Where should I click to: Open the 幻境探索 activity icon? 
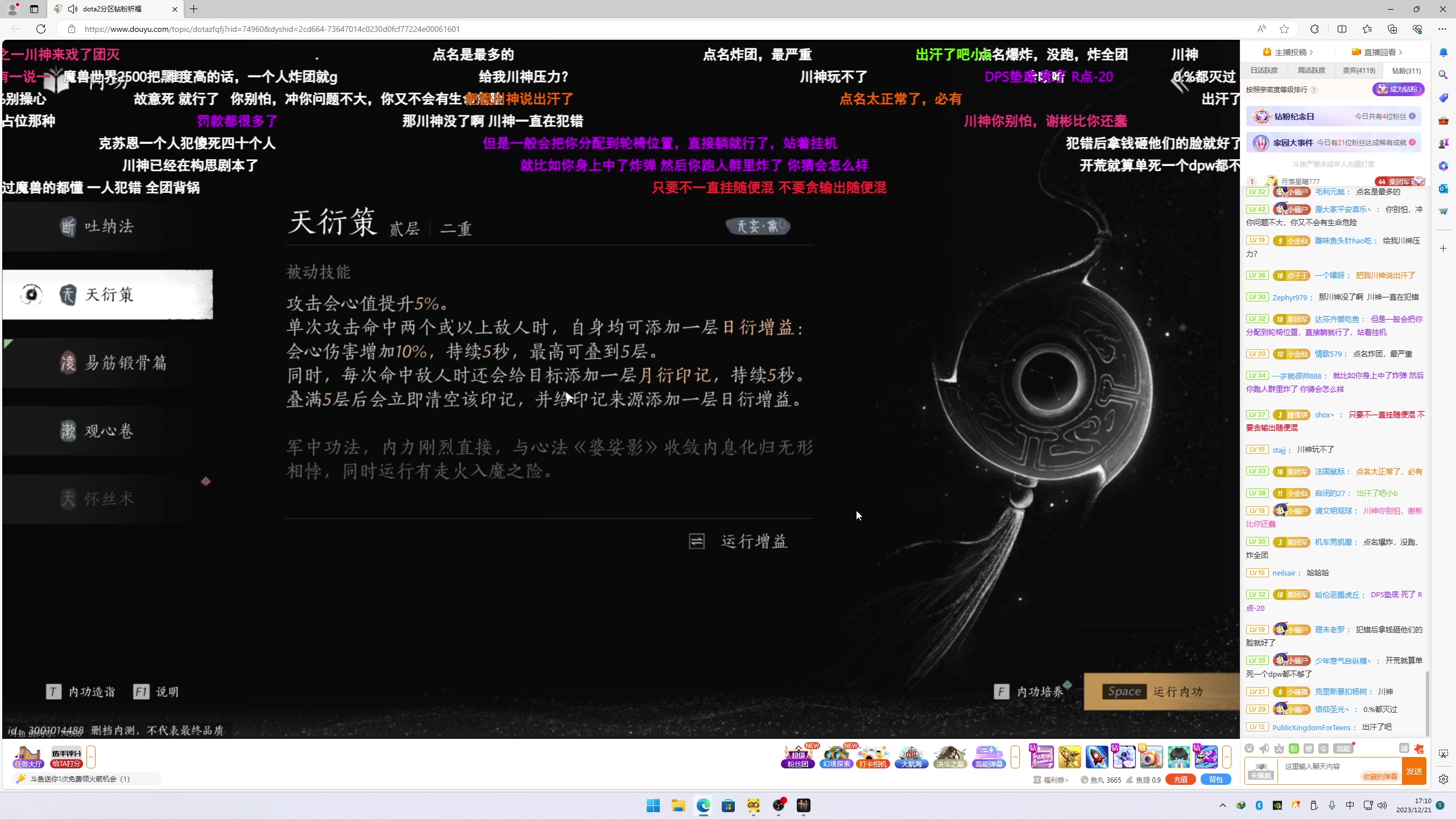[x=836, y=757]
